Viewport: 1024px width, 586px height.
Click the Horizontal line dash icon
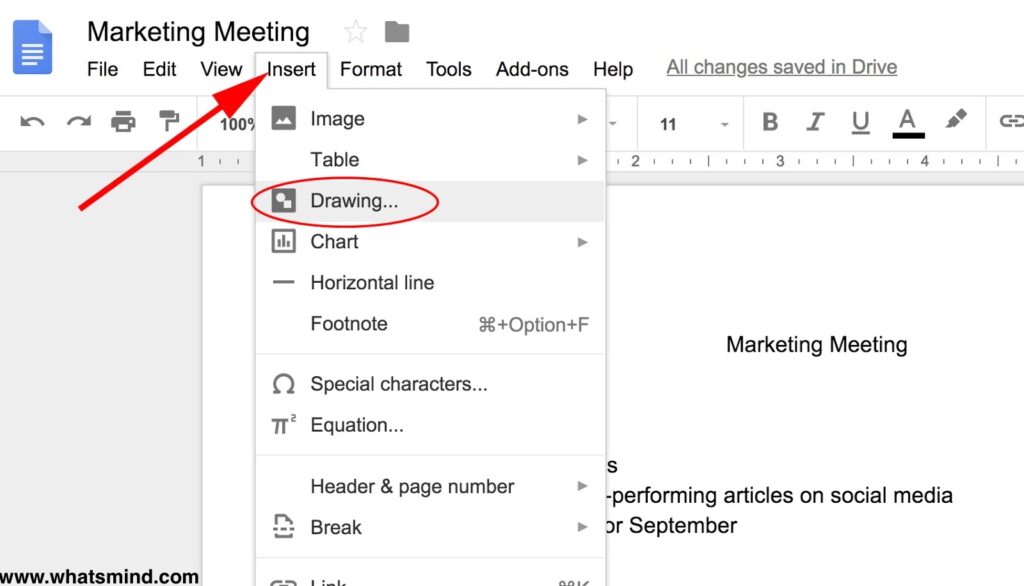[283, 282]
